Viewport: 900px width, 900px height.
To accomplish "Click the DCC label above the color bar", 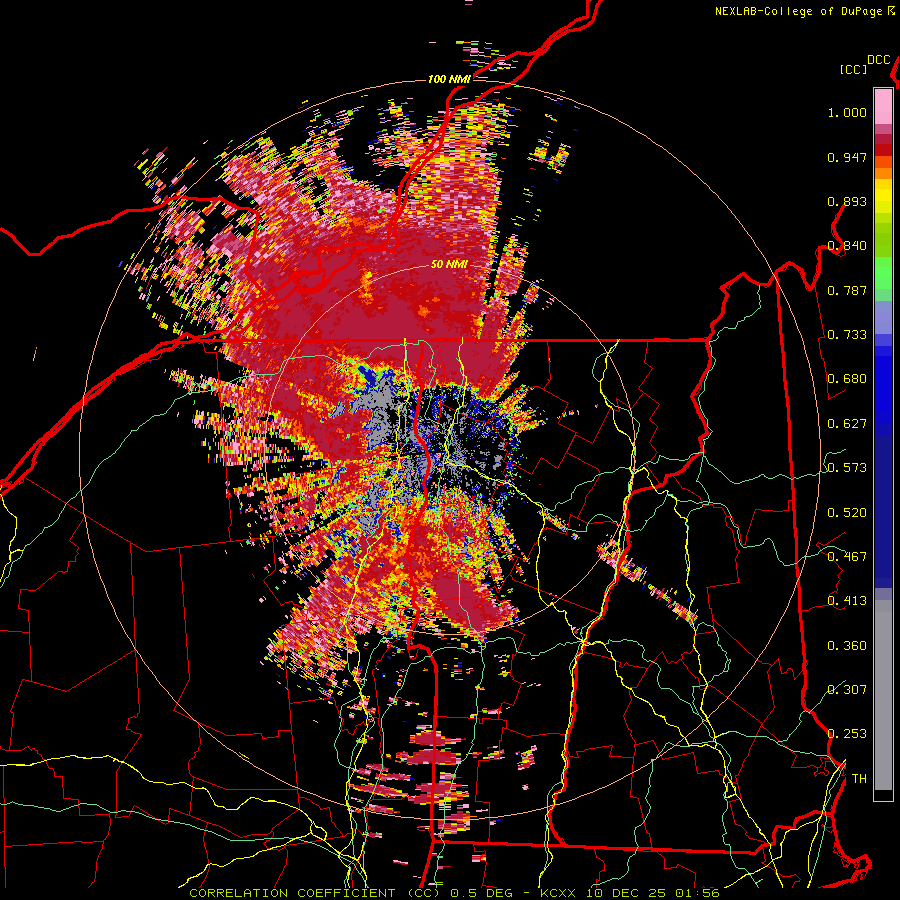I will pyautogui.click(x=878, y=60).
